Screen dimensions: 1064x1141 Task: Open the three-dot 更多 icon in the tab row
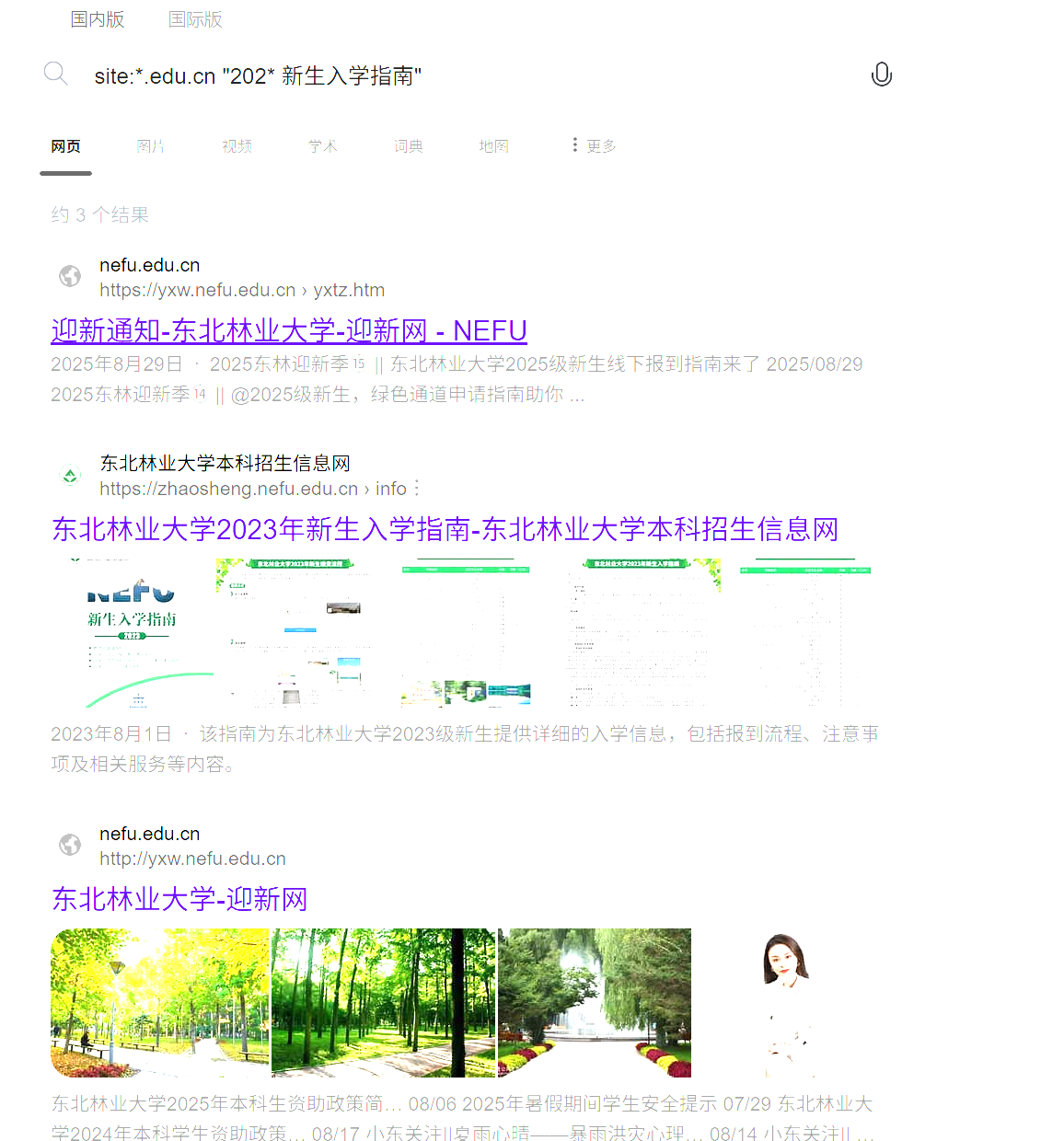click(x=573, y=144)
